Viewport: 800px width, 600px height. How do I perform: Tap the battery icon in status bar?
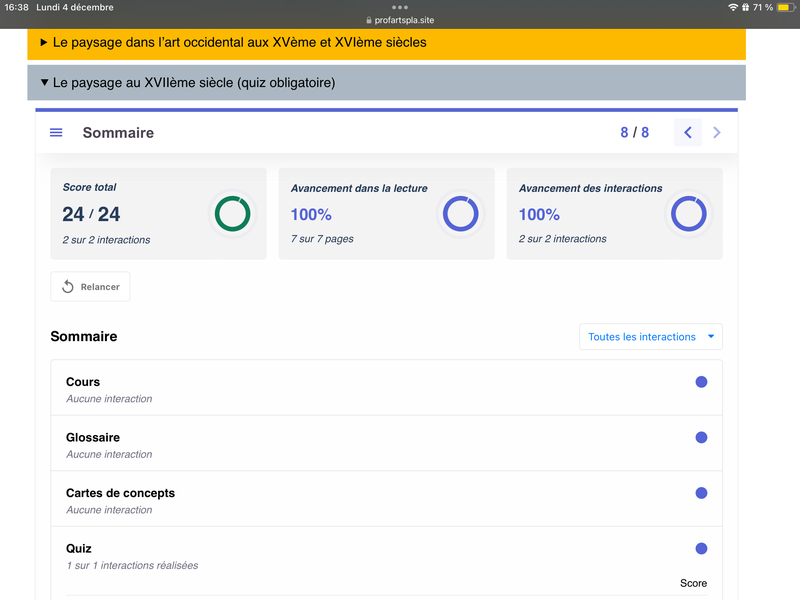(778, 7)
